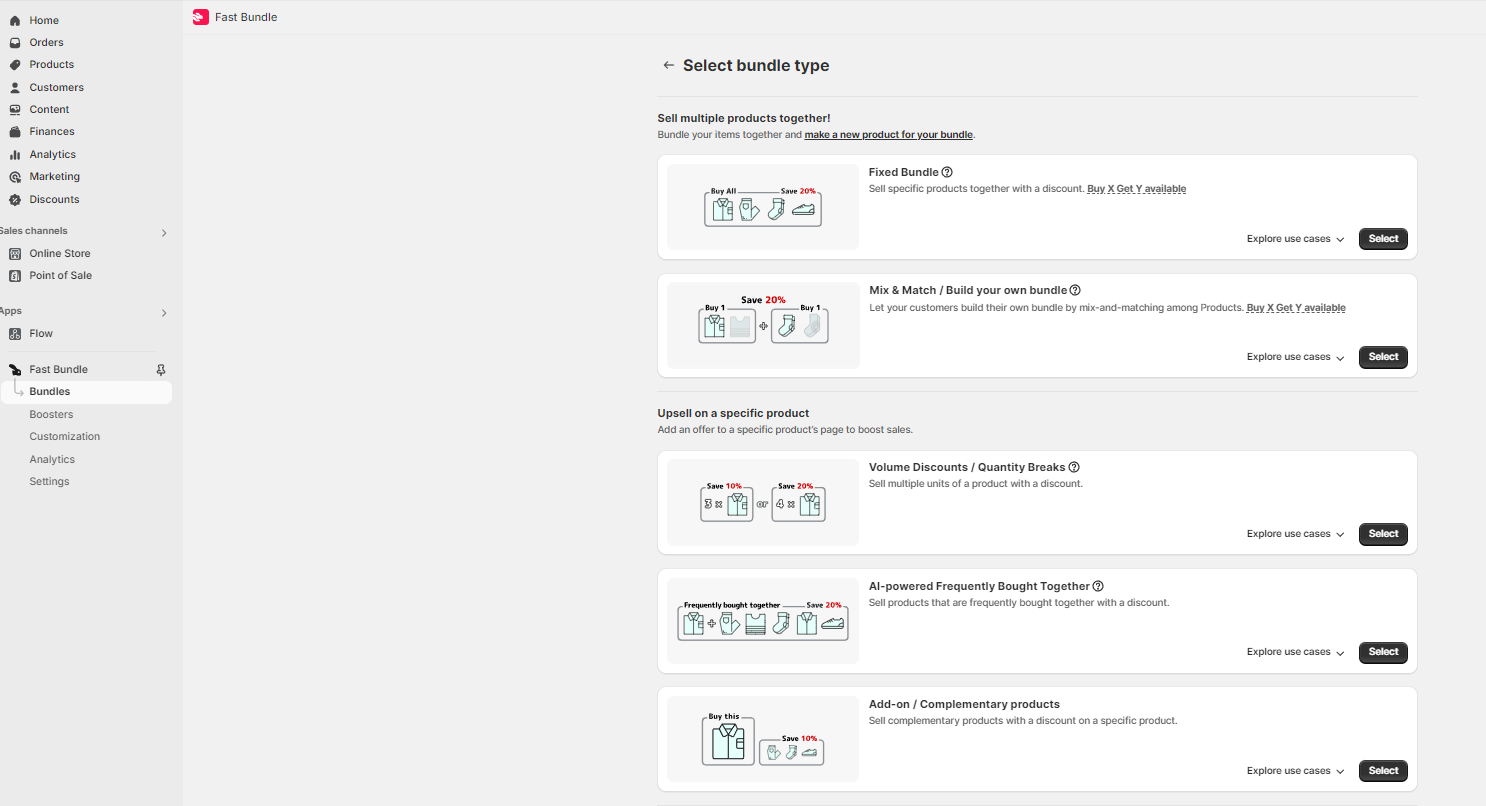Expand Explore use cases for Add-on products

point(1295,771)
